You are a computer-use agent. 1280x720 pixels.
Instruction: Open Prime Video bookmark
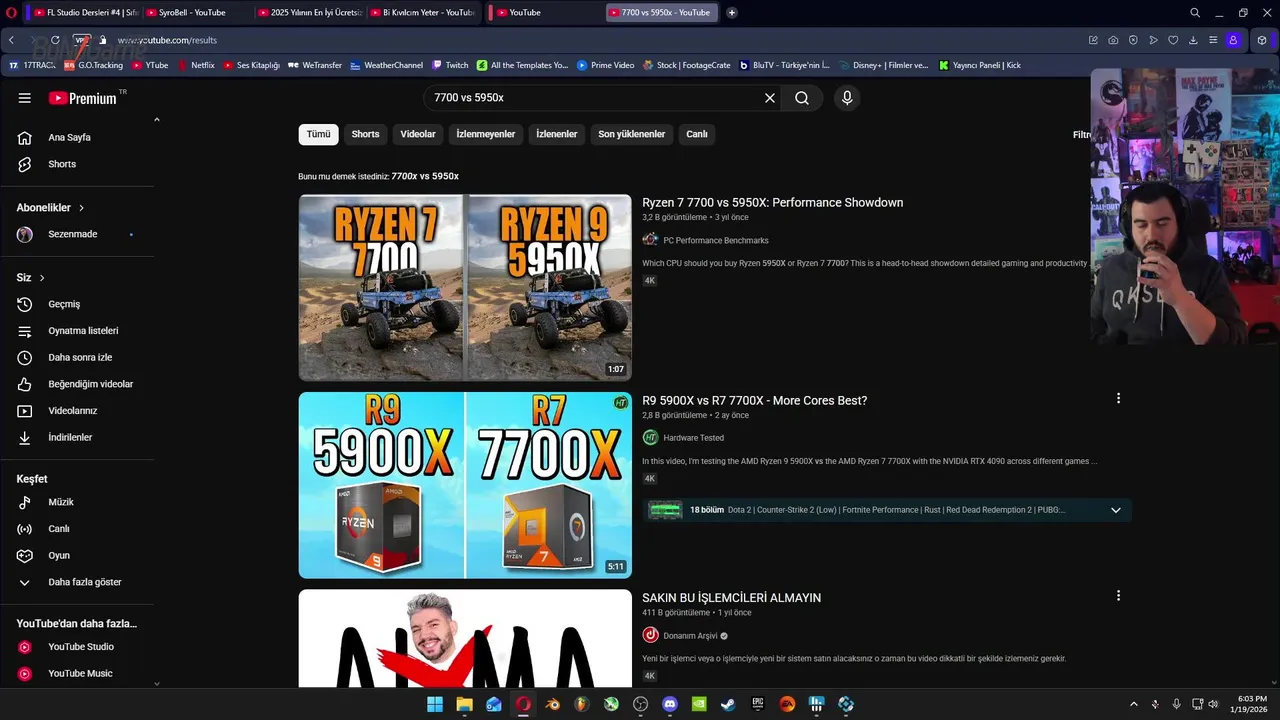pyautogui.click(x=606, y=65)
